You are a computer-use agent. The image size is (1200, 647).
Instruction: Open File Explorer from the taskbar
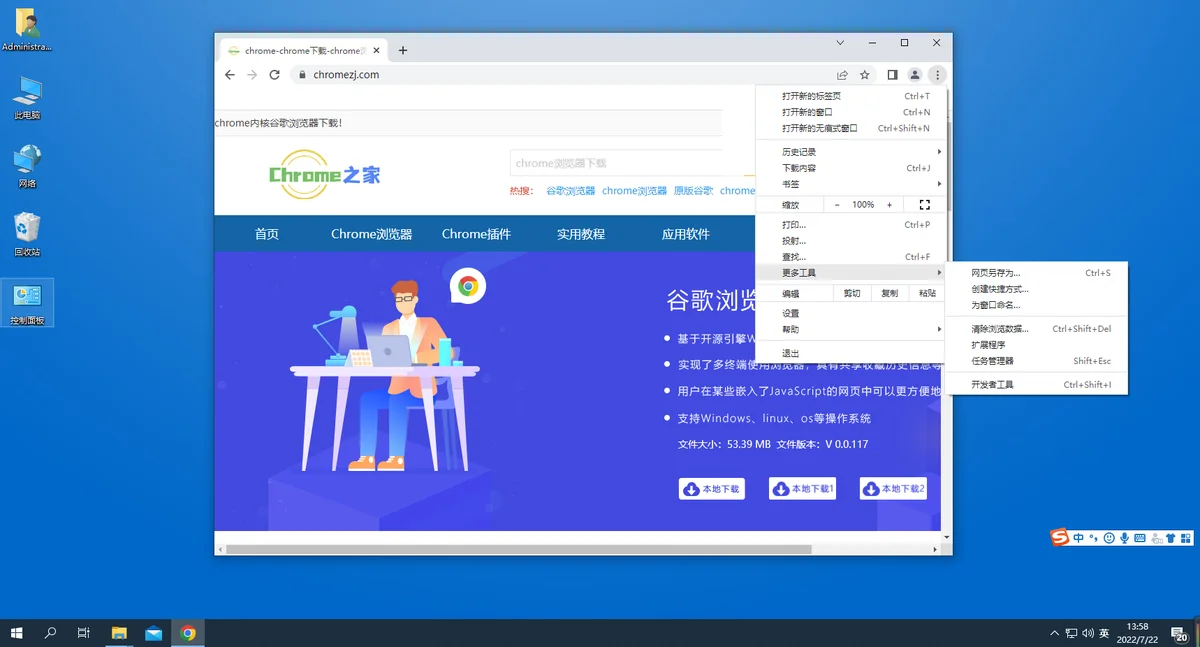pos(119,633)
